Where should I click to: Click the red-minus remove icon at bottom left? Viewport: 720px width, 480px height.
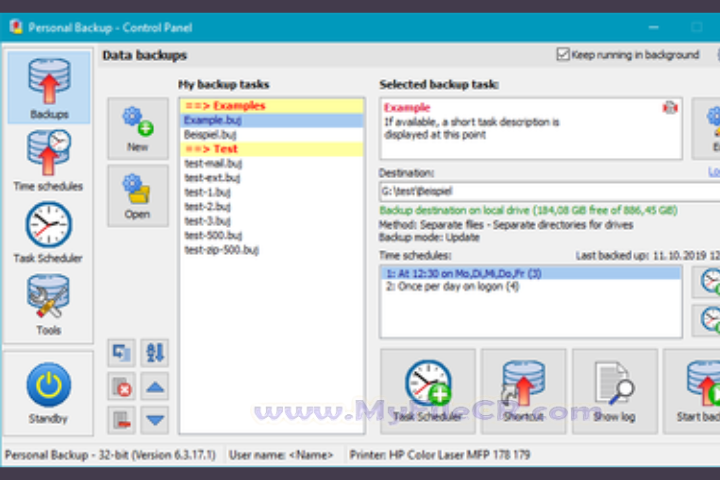click(122, 420)
